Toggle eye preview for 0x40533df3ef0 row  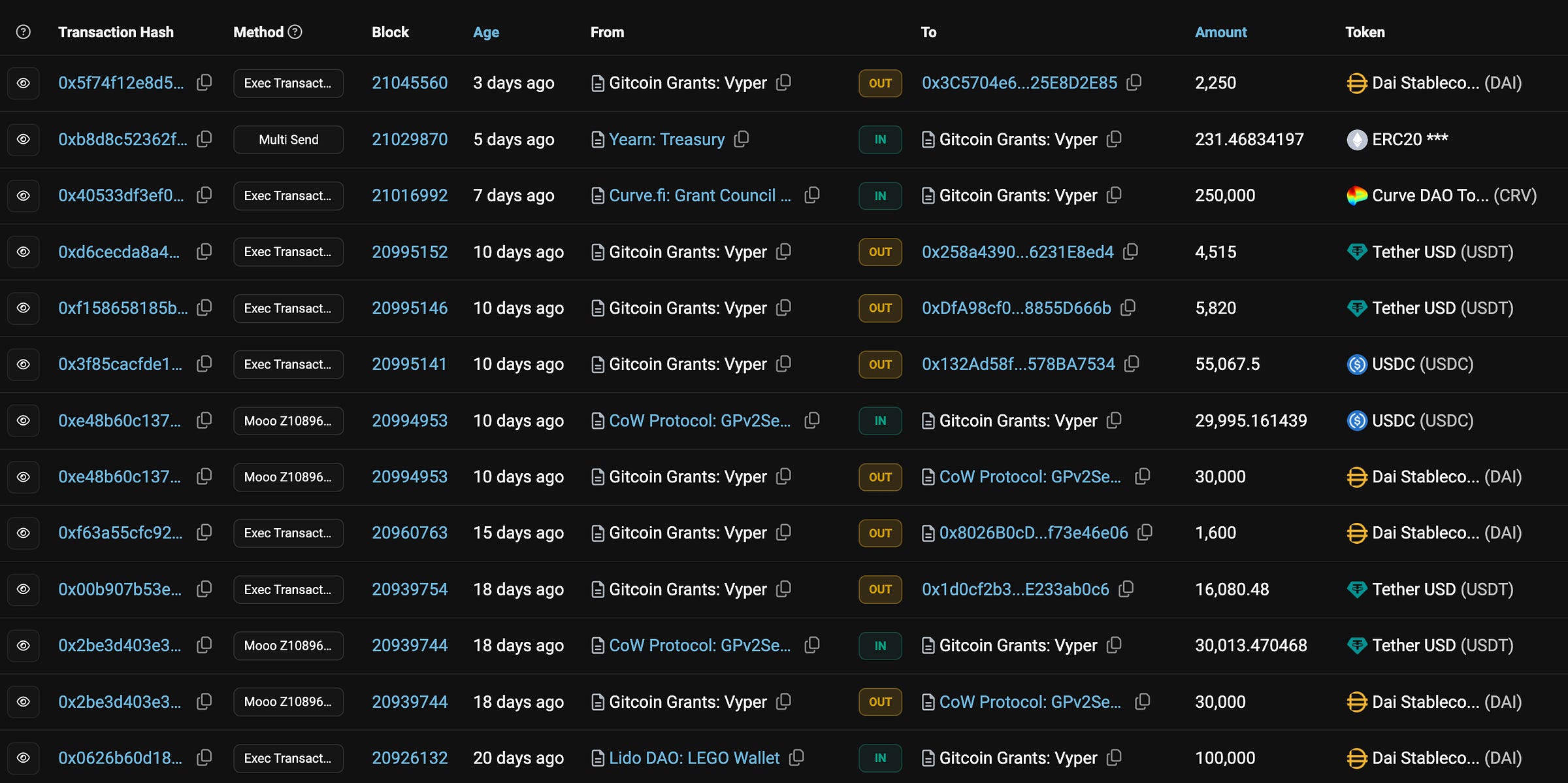pos(23,195)
